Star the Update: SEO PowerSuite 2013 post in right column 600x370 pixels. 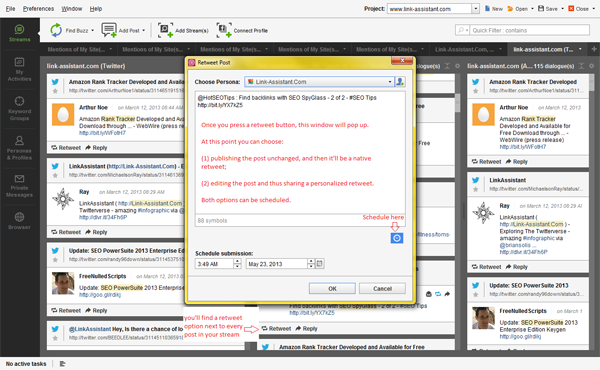click(476, 294)
